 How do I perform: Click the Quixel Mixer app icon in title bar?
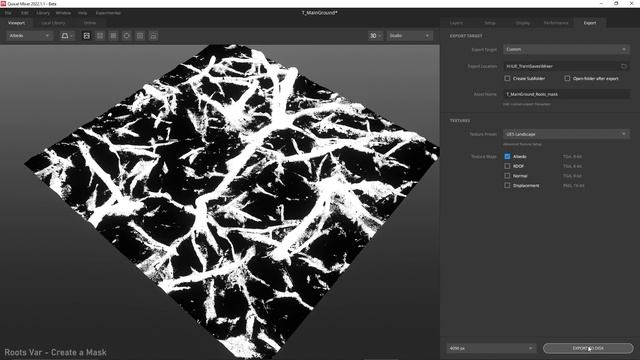pos(3,3)
